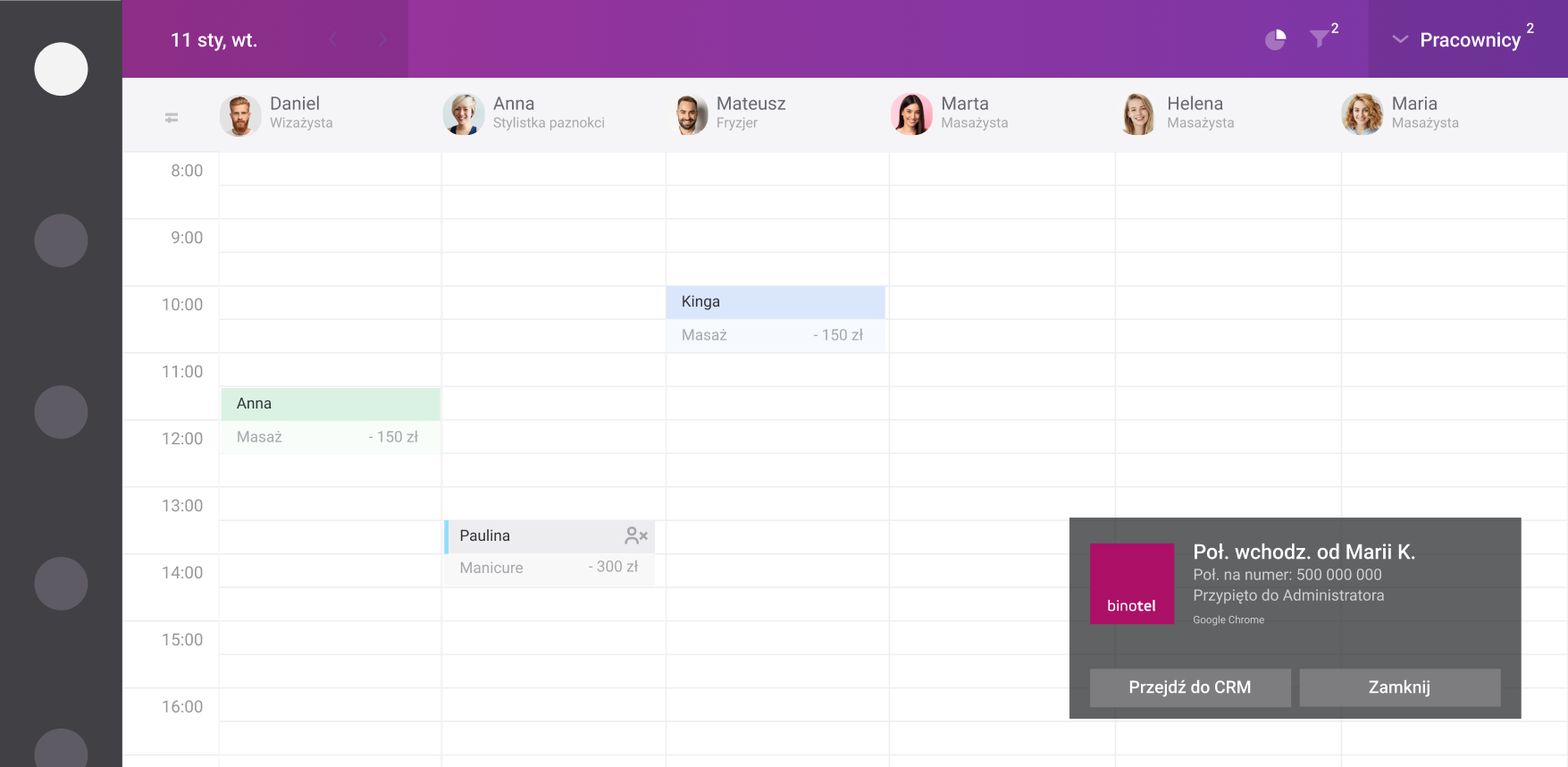Expand the Pracownicy dropdown

[x=1468, y=39]
